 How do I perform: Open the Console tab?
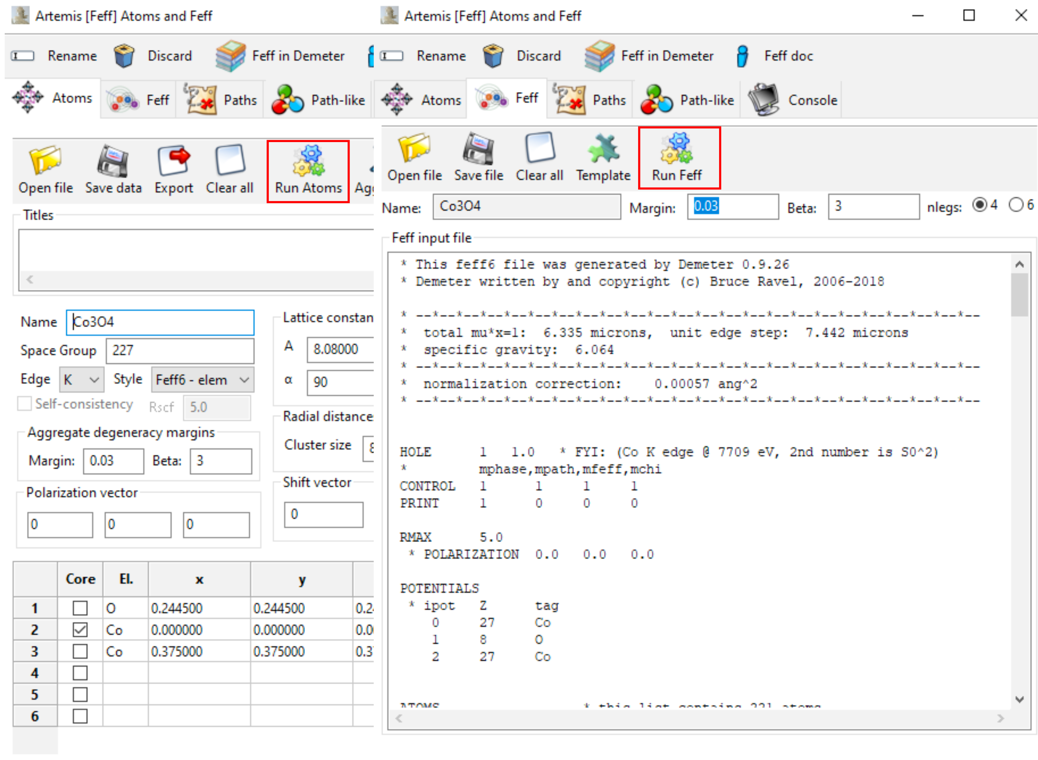pyautogui.click(x=792, y=100)
